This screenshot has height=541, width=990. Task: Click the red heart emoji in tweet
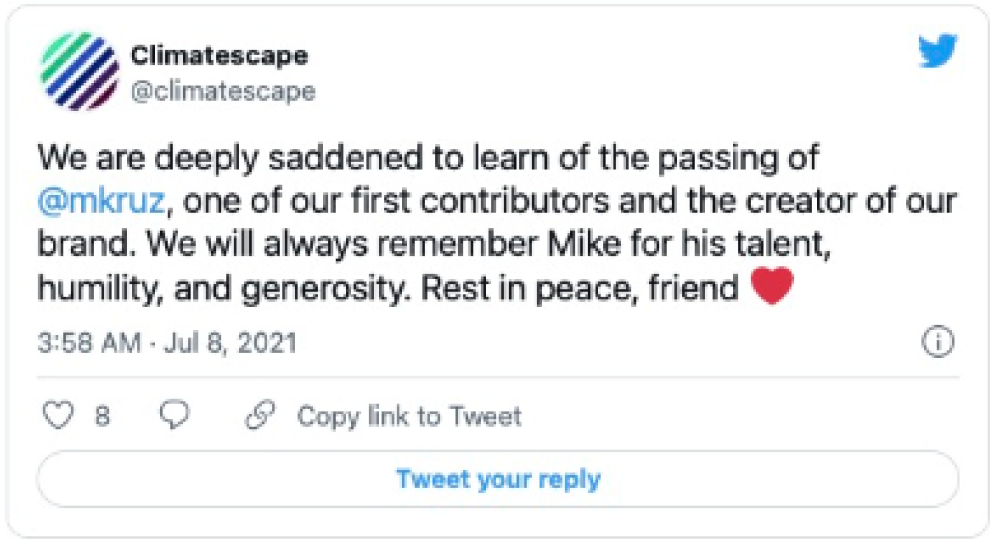pos(770,288)
